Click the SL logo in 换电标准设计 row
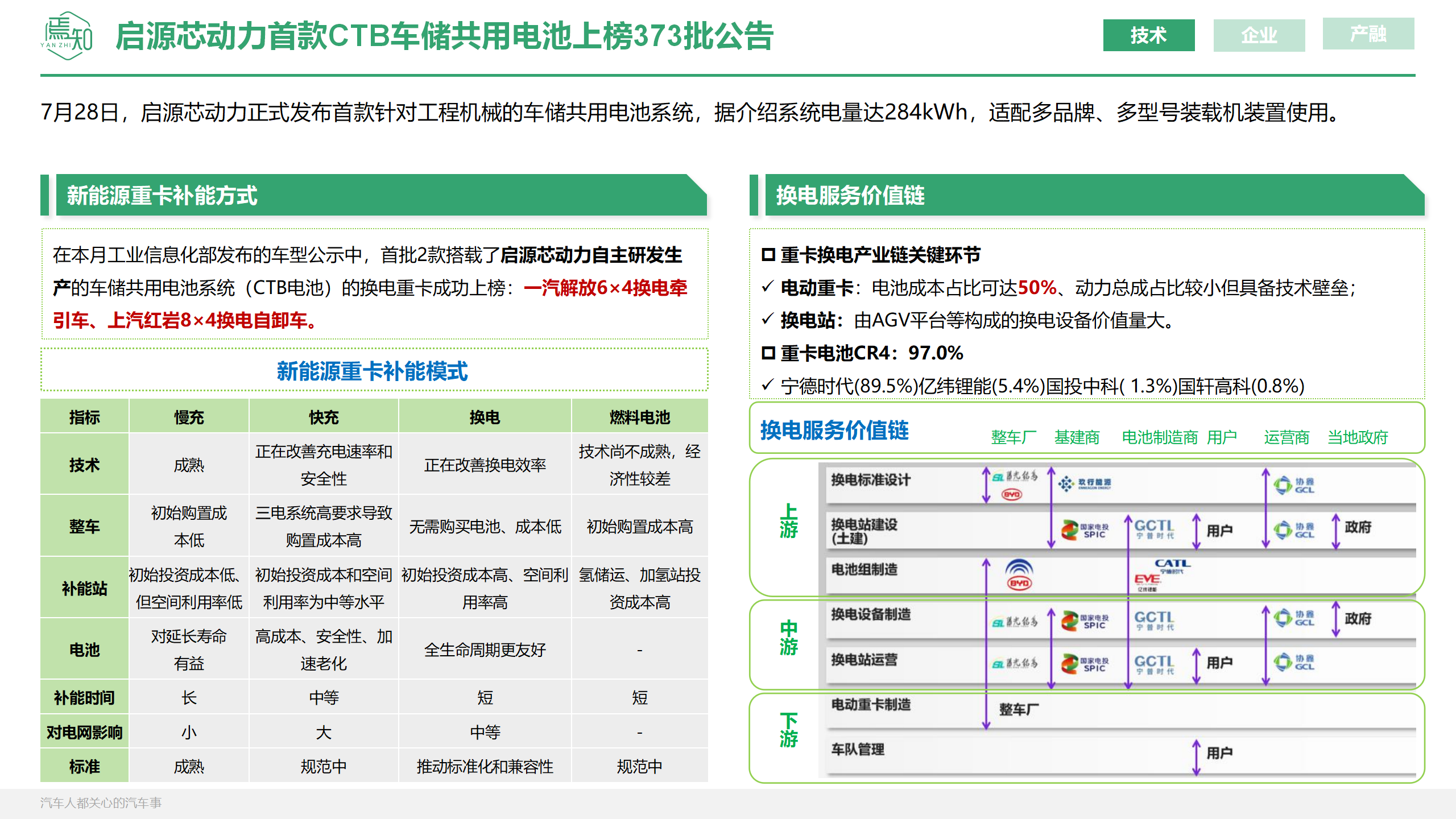This screenshot has height=819, width=1456. [1015, 477]
